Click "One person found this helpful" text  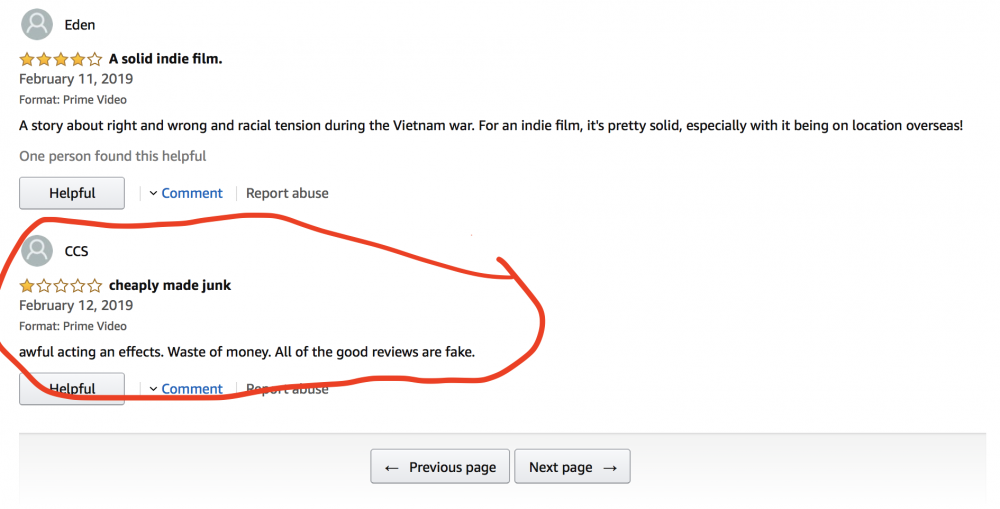point(112,156)
